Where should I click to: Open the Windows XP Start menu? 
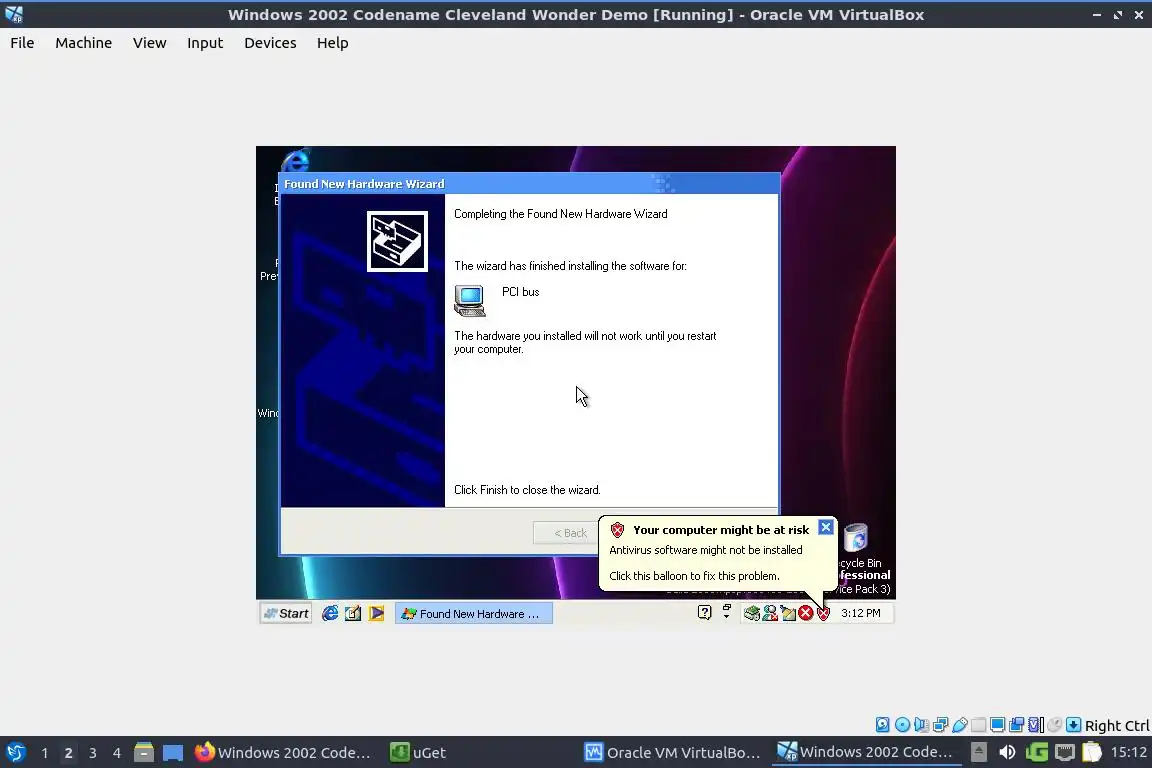coord(287,613)
